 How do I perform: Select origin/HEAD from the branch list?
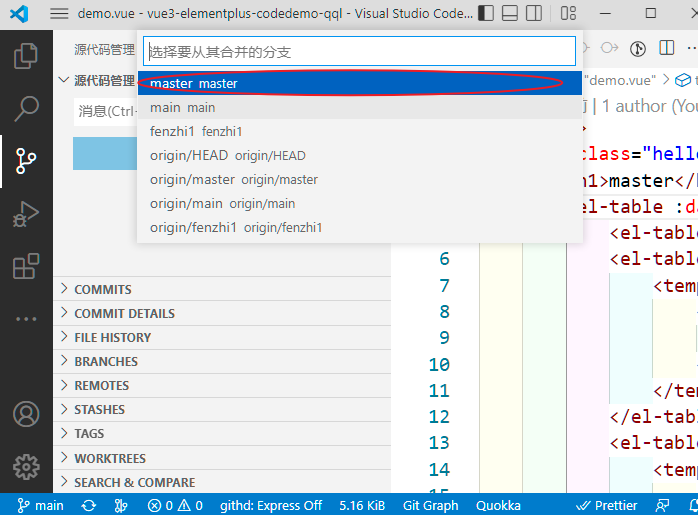[360, 155]
